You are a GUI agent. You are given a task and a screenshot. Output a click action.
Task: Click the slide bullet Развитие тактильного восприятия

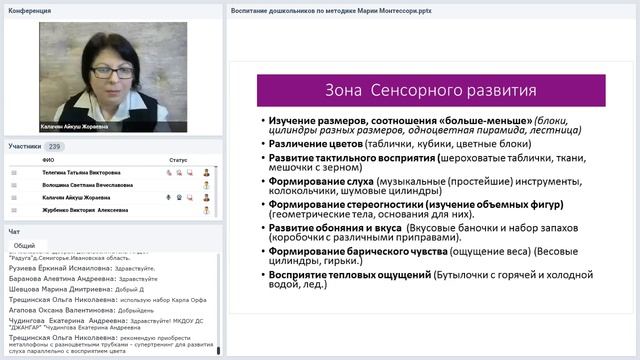(427, 162)
